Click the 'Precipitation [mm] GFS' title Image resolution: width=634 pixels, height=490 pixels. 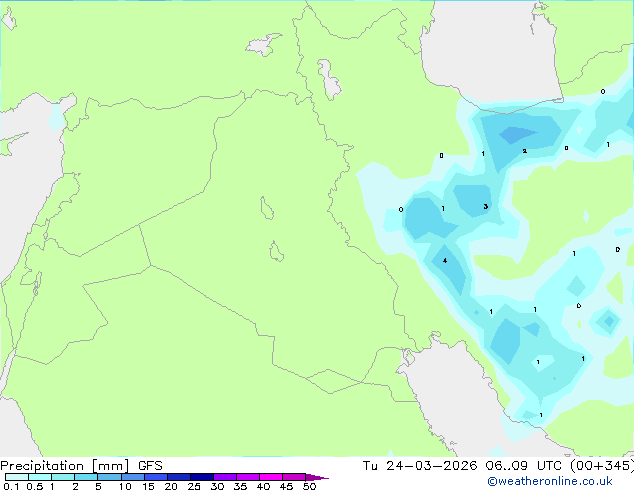(x=81, y=466)
